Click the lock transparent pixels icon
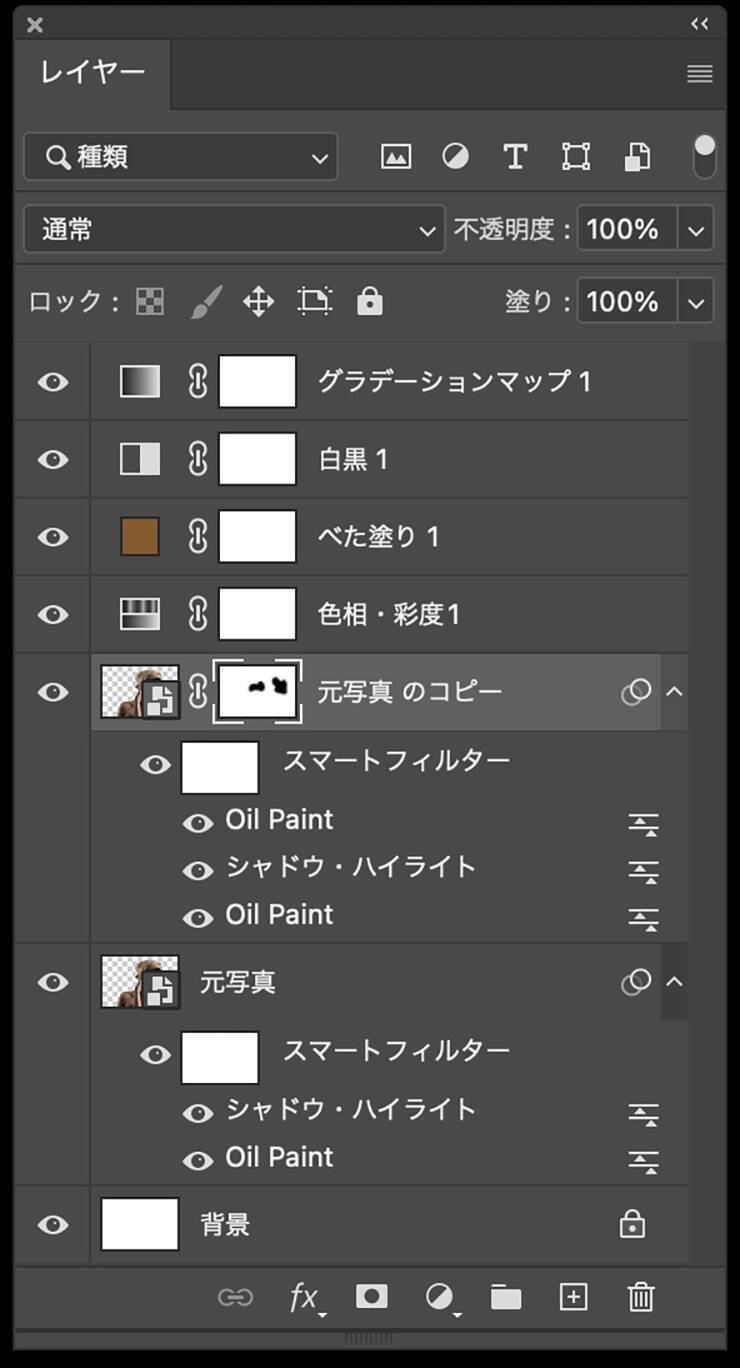The height and width of the screenshot is (1368, 740). pos(150,302)
